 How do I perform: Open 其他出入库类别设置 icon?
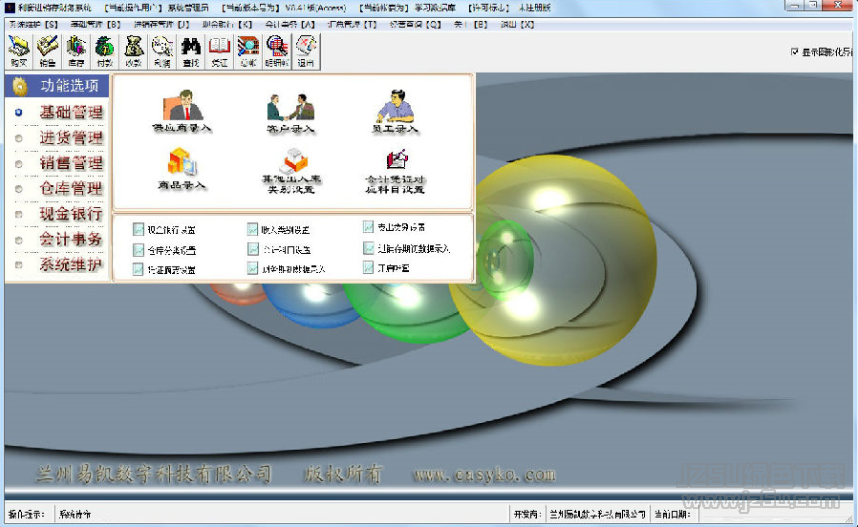pyautogui.click(x=292, y=171)
